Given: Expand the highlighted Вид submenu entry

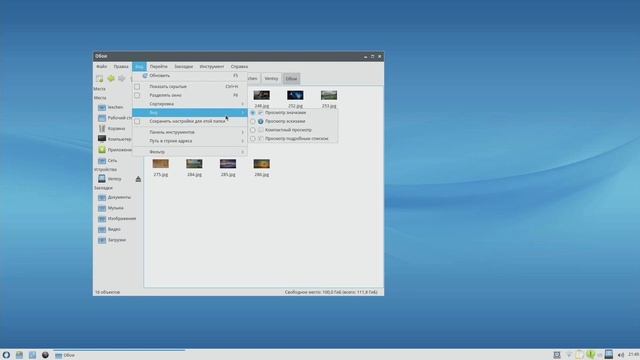Looking at the screenshot, I should 190,113.
